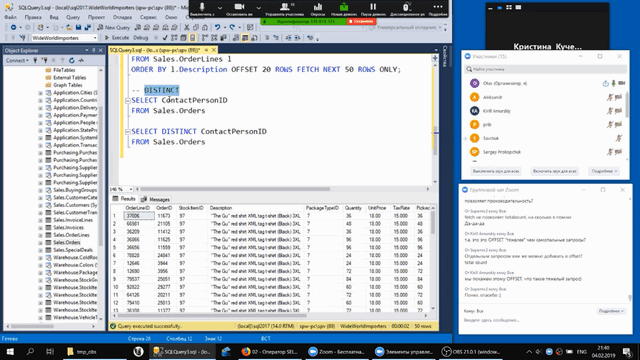Screen dimensions: 640x360
Task: Click the navigate back arrow icon
Action: tap(13, 27)
